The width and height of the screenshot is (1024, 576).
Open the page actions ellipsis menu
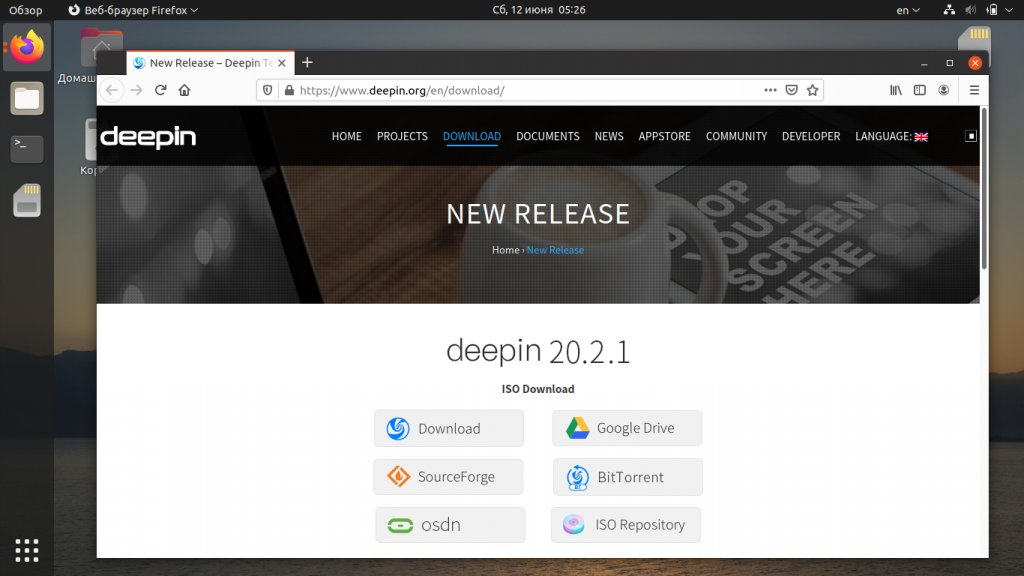point(770,89)
